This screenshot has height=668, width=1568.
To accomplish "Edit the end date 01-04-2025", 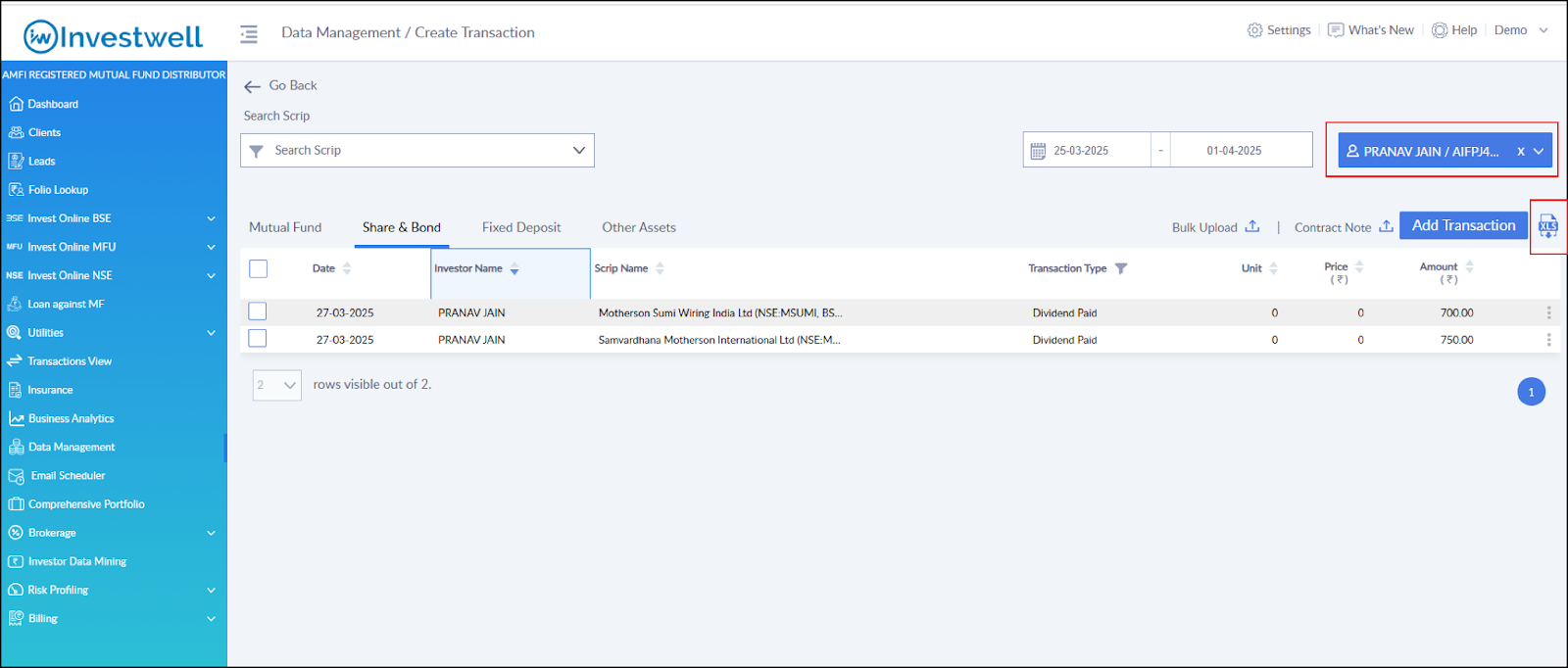I will pyautogui.click(x=1234, y=151).
